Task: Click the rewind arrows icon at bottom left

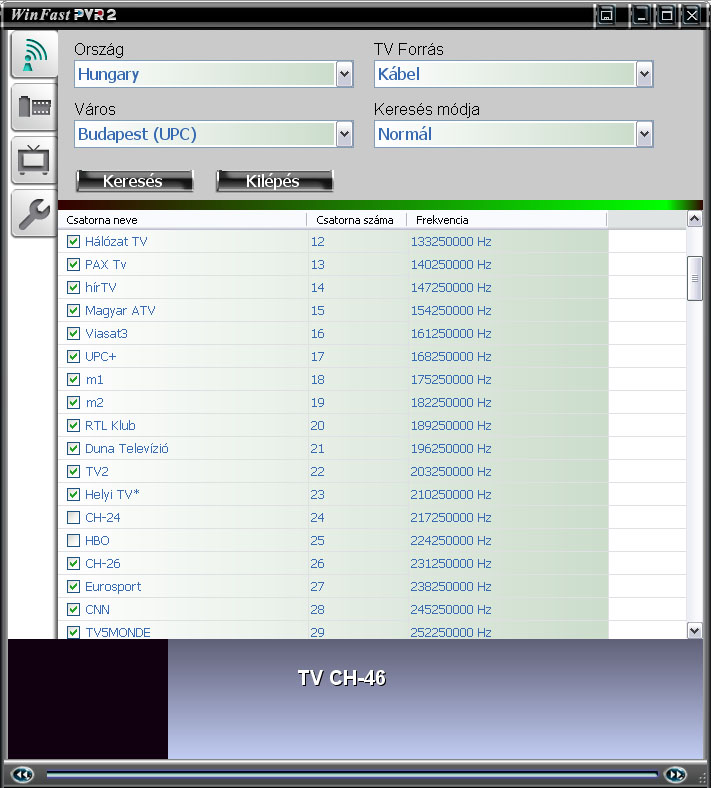Action: point(23,774)
